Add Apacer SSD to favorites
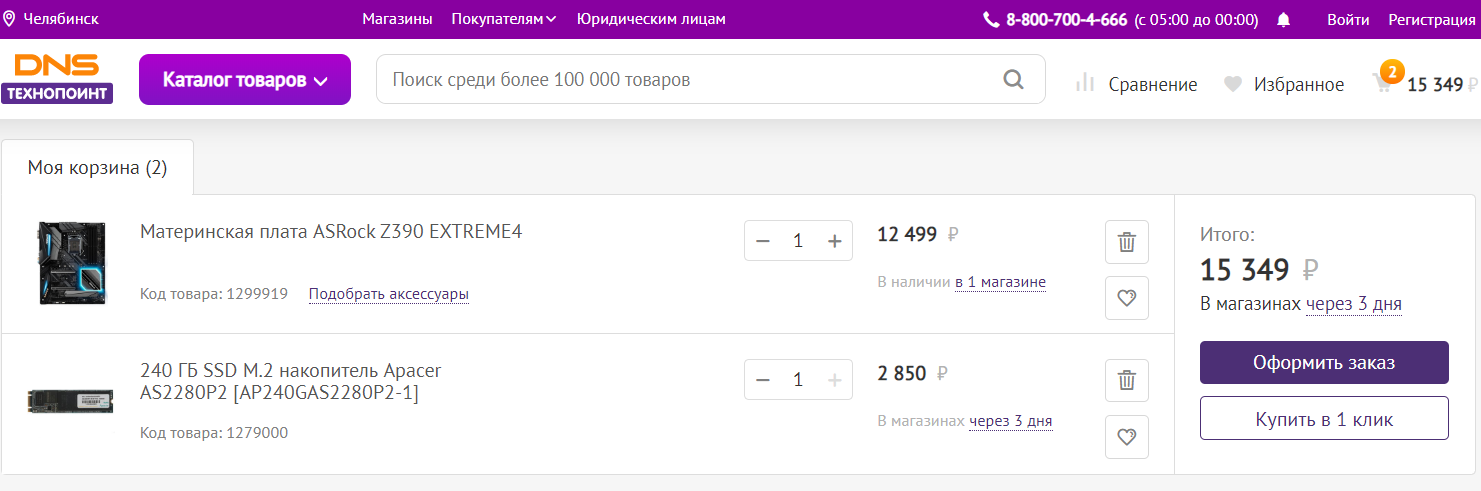This screenshot has width=1481, height=491. pos(1127,437)
